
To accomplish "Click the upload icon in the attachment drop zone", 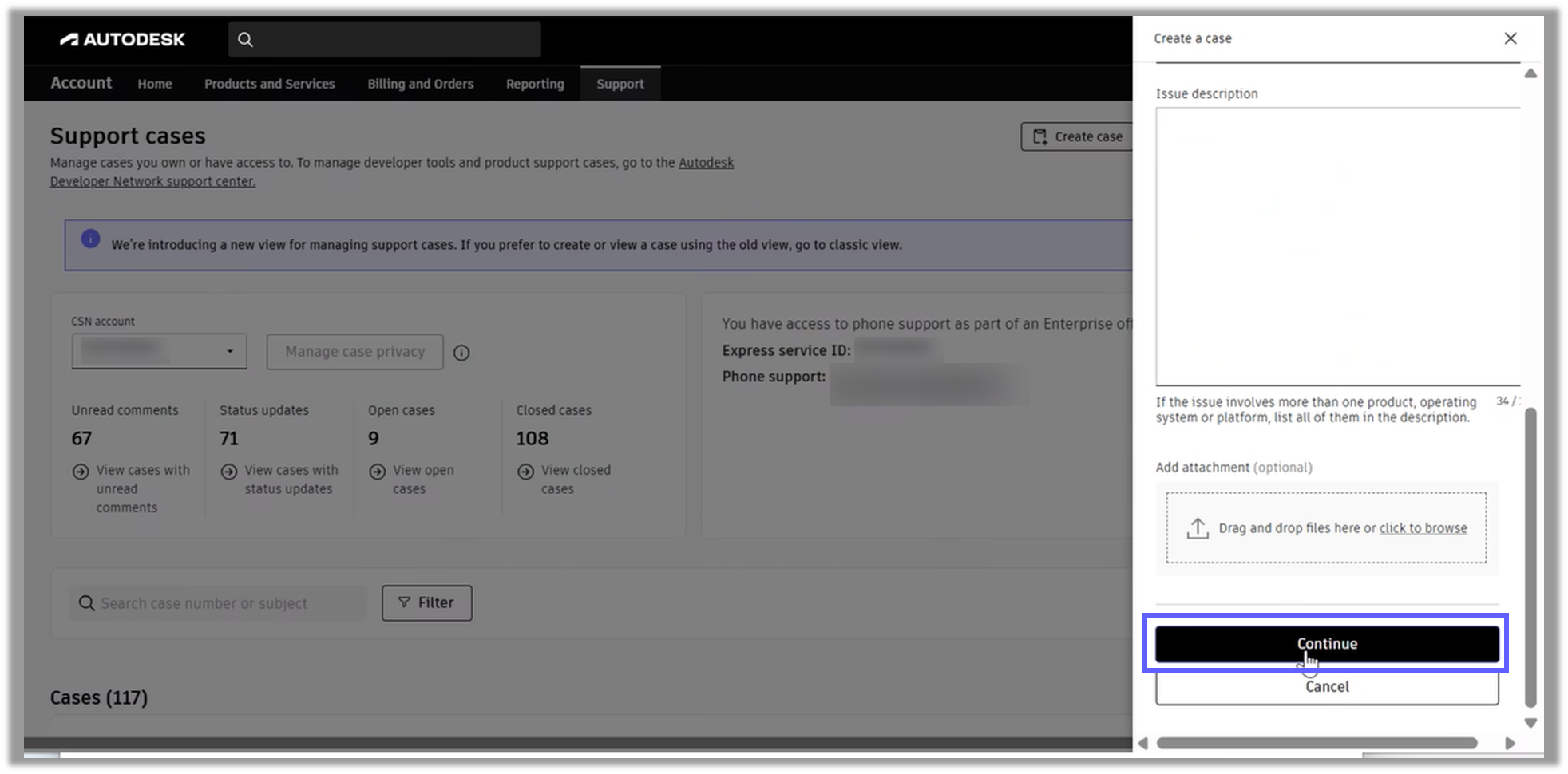I will 1198,527.
